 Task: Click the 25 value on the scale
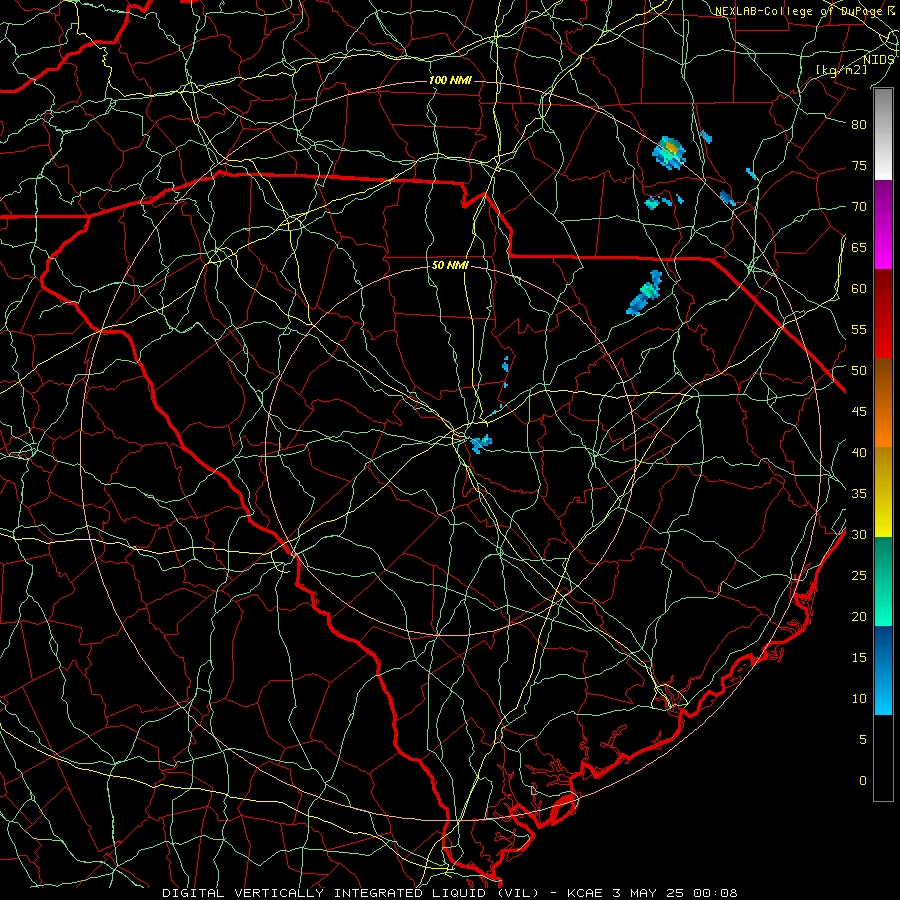pyautogui.click(x=859, y=576)
